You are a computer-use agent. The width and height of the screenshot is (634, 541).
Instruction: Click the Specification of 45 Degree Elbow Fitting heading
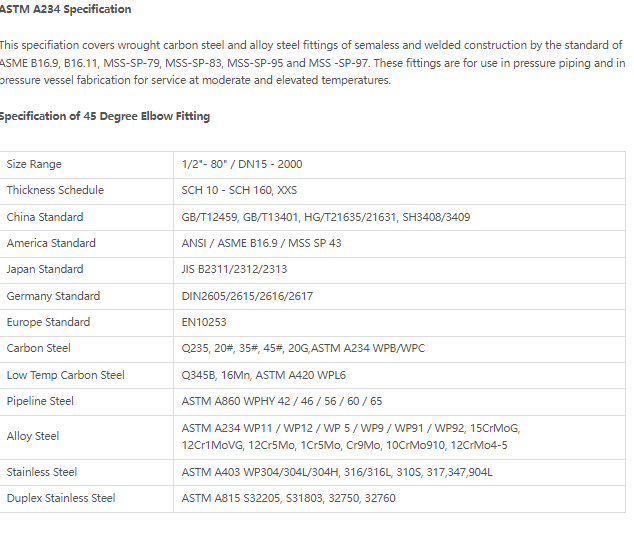(105, 116)
